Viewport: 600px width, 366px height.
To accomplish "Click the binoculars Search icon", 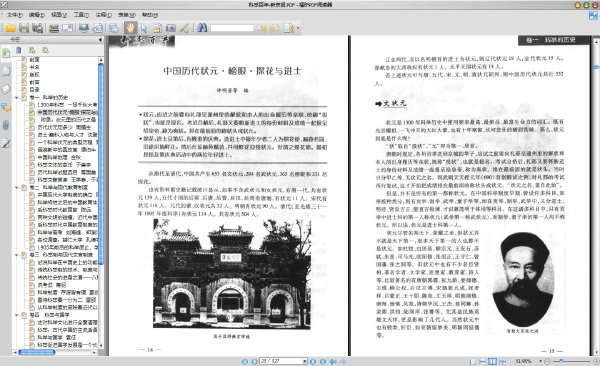I will (202, 28).
